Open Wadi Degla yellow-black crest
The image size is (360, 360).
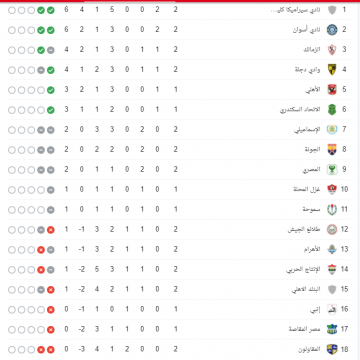pos(332,70)
